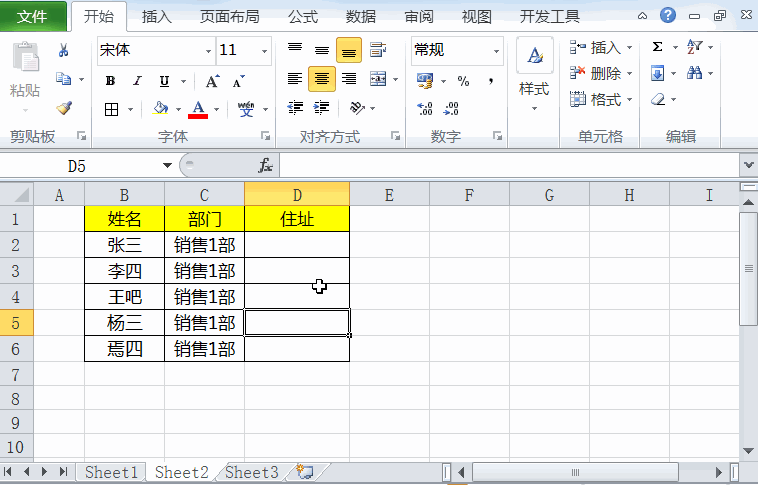Click Increase Decimal icon

click(x=425, y=109)
